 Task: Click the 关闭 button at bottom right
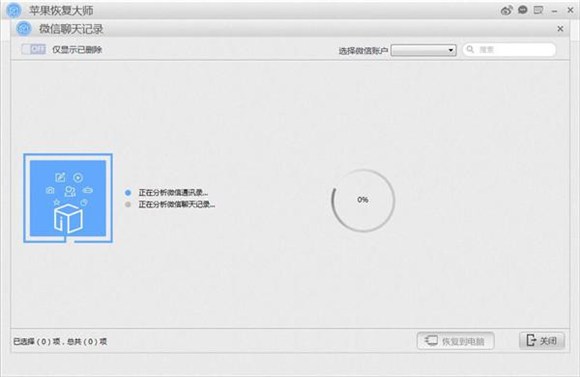(x=542, y=340)
